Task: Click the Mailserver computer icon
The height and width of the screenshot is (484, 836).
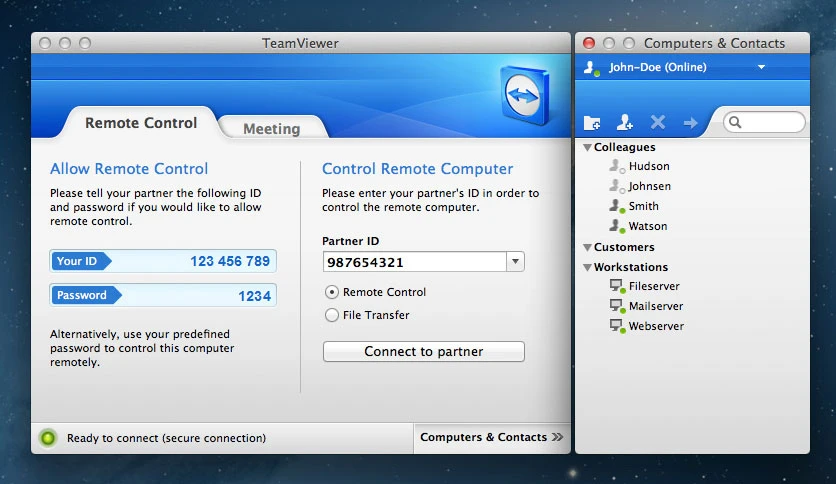Action: (617, 306)
